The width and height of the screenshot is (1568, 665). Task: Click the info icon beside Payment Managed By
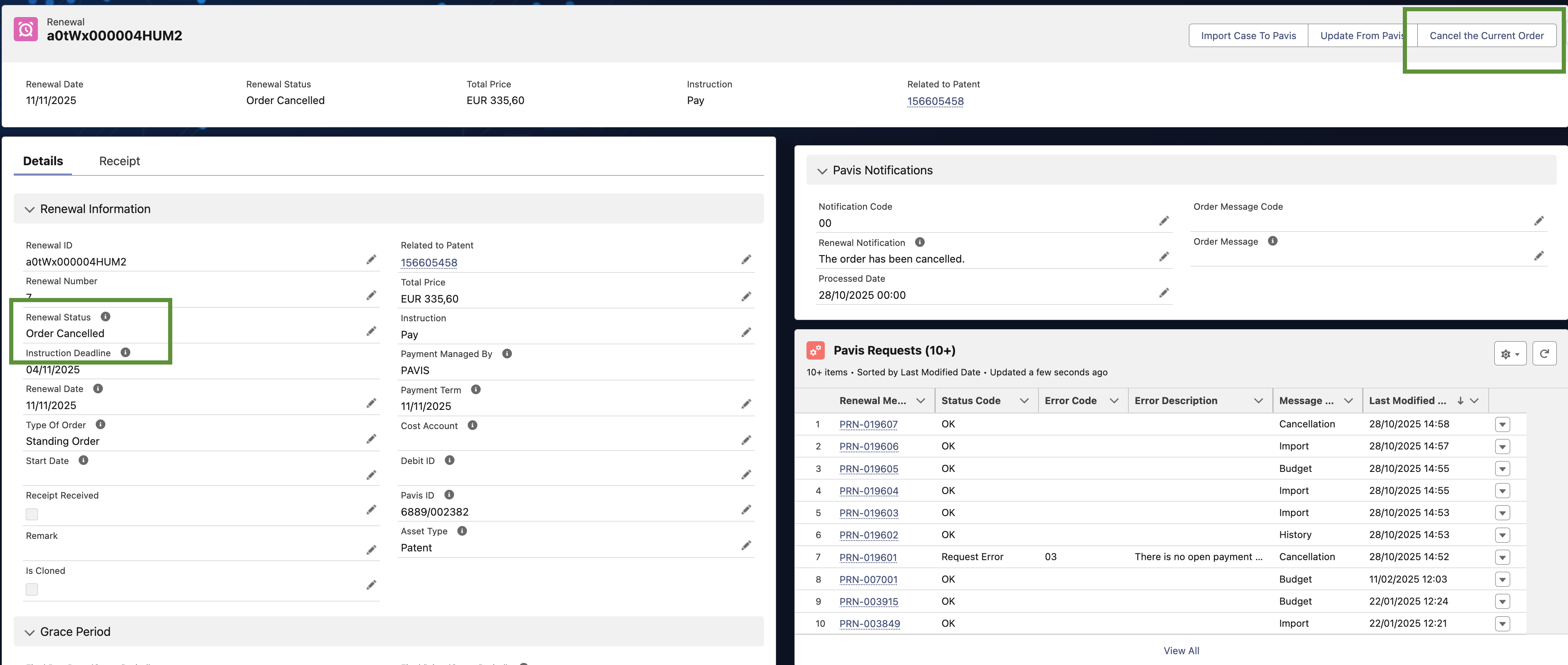[506, 354]
